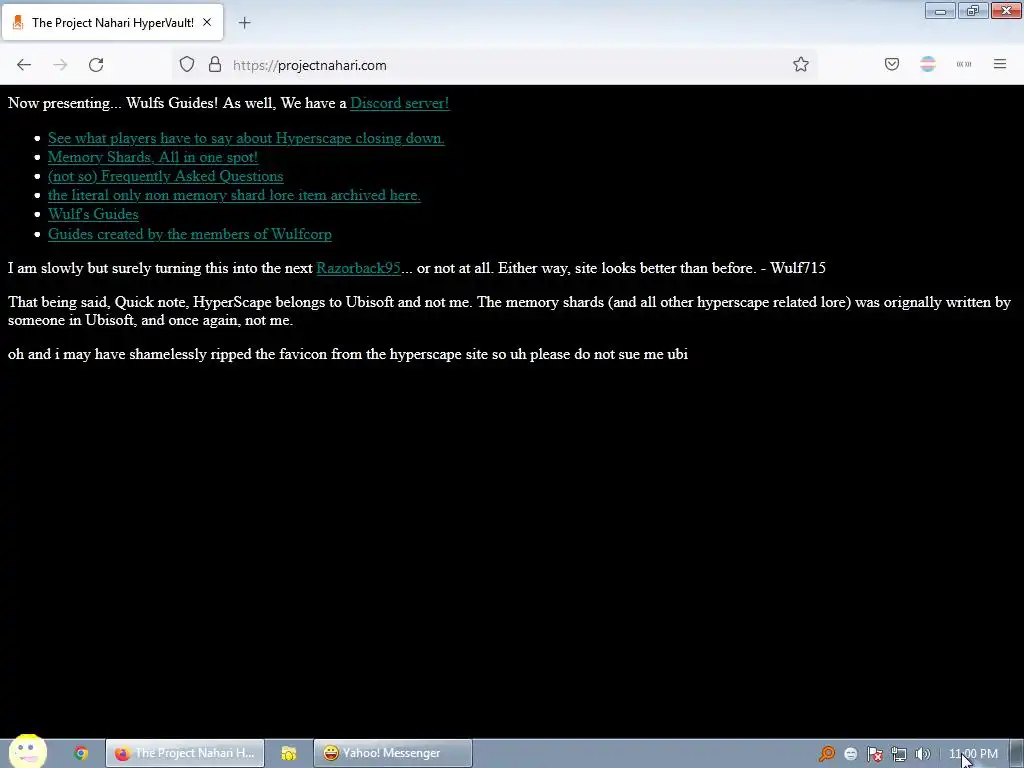The width and height of the screenshot is (1024, 768).
Task: Open the network tray icon
Action: 899,754
